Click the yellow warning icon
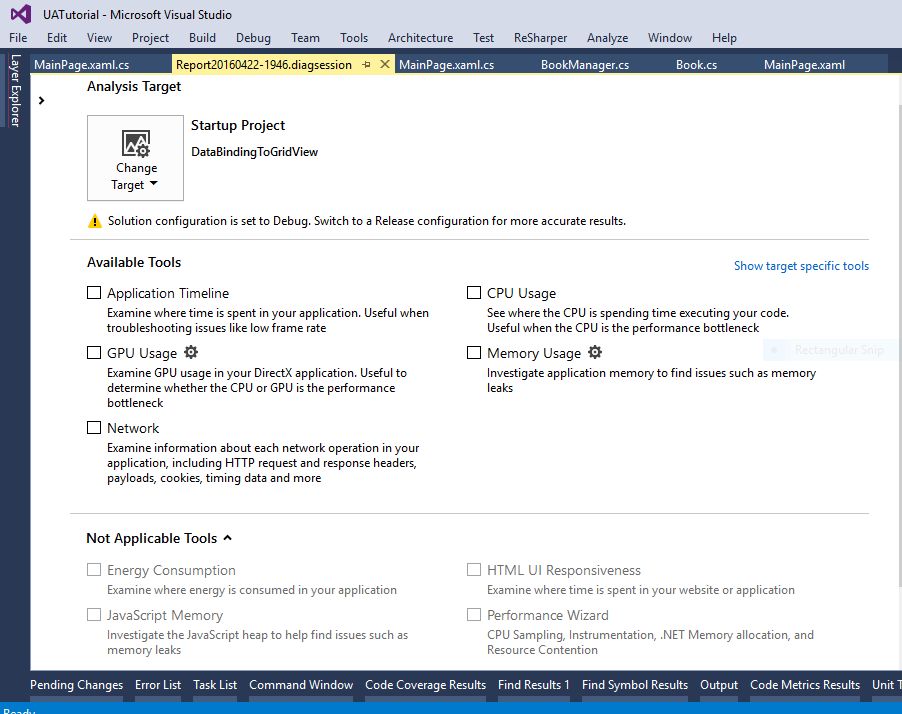 coord(94,221)
